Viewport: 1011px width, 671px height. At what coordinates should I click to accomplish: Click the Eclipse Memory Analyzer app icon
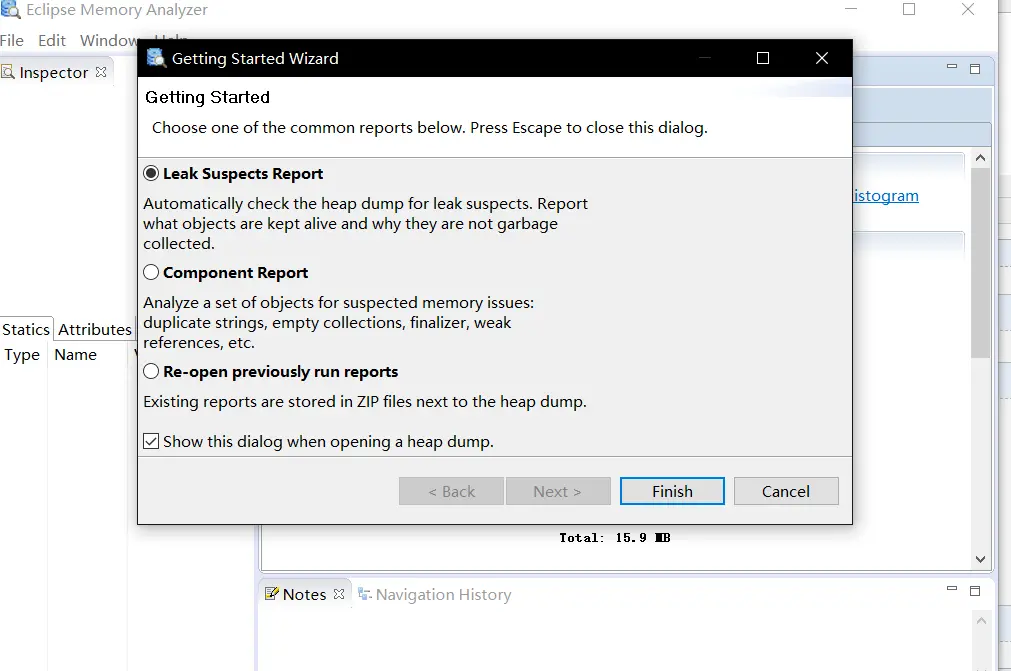10,9
